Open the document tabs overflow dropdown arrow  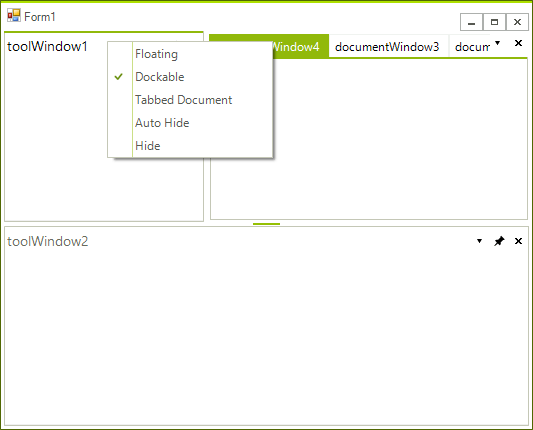(497, 43)
